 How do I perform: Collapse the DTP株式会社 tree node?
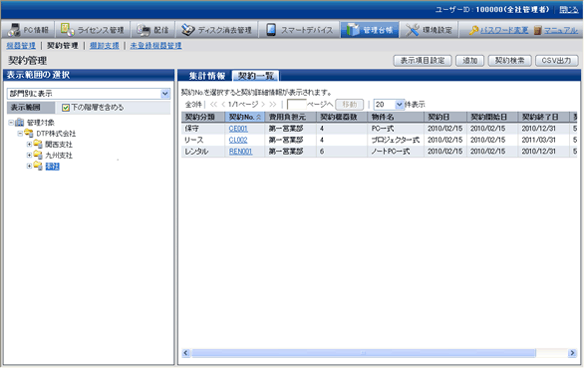click(x=20, y=133)
